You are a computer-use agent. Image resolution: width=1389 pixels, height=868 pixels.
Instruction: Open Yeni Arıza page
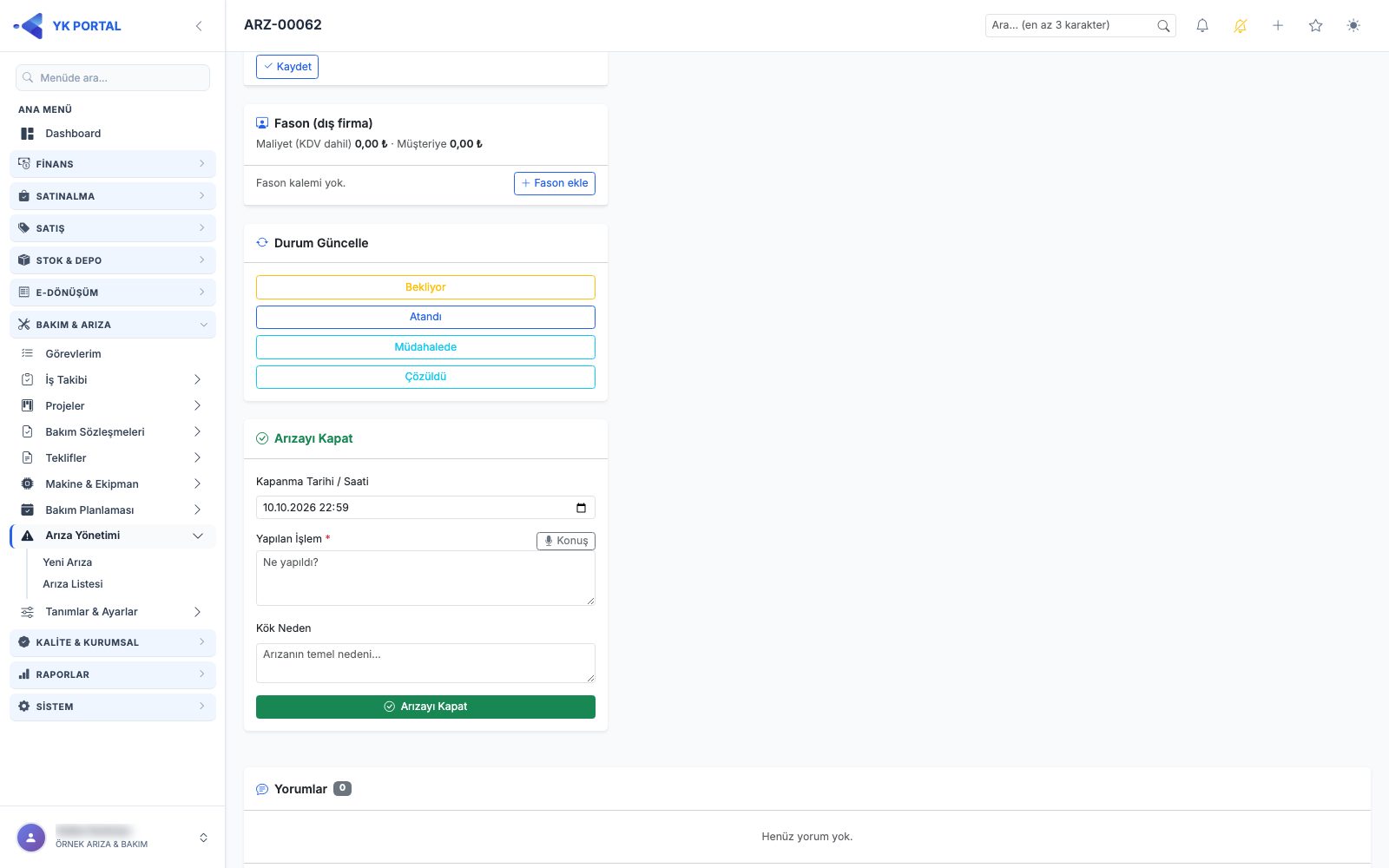[x=68, y=562]
